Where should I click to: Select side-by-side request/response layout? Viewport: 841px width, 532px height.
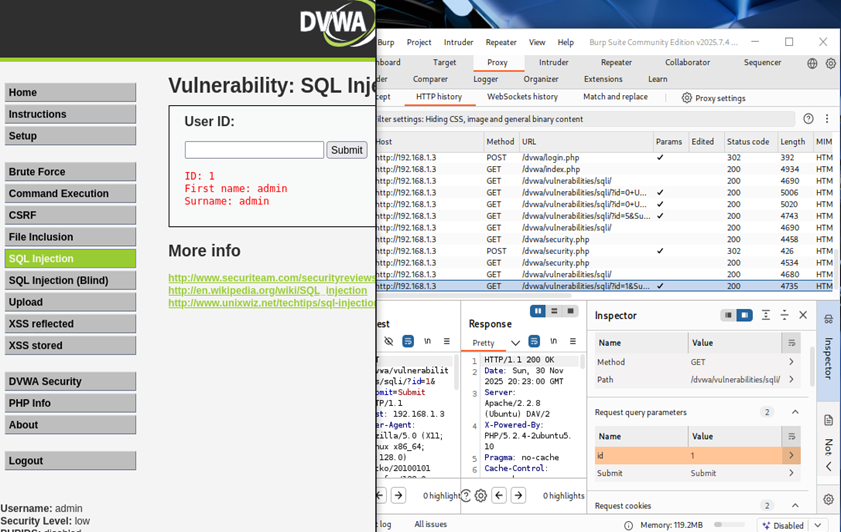(538, 311)
